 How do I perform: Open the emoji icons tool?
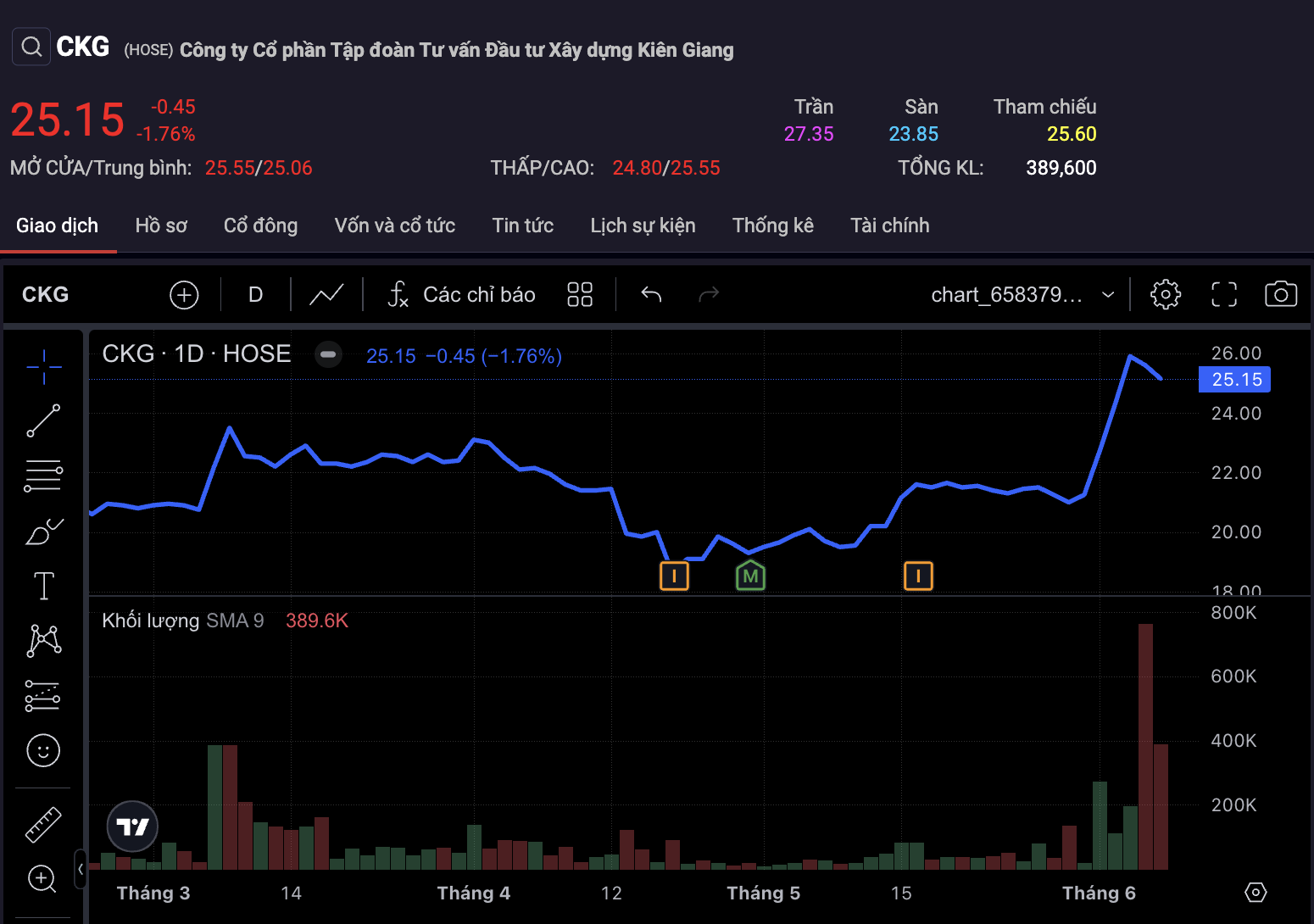(43, 750)
